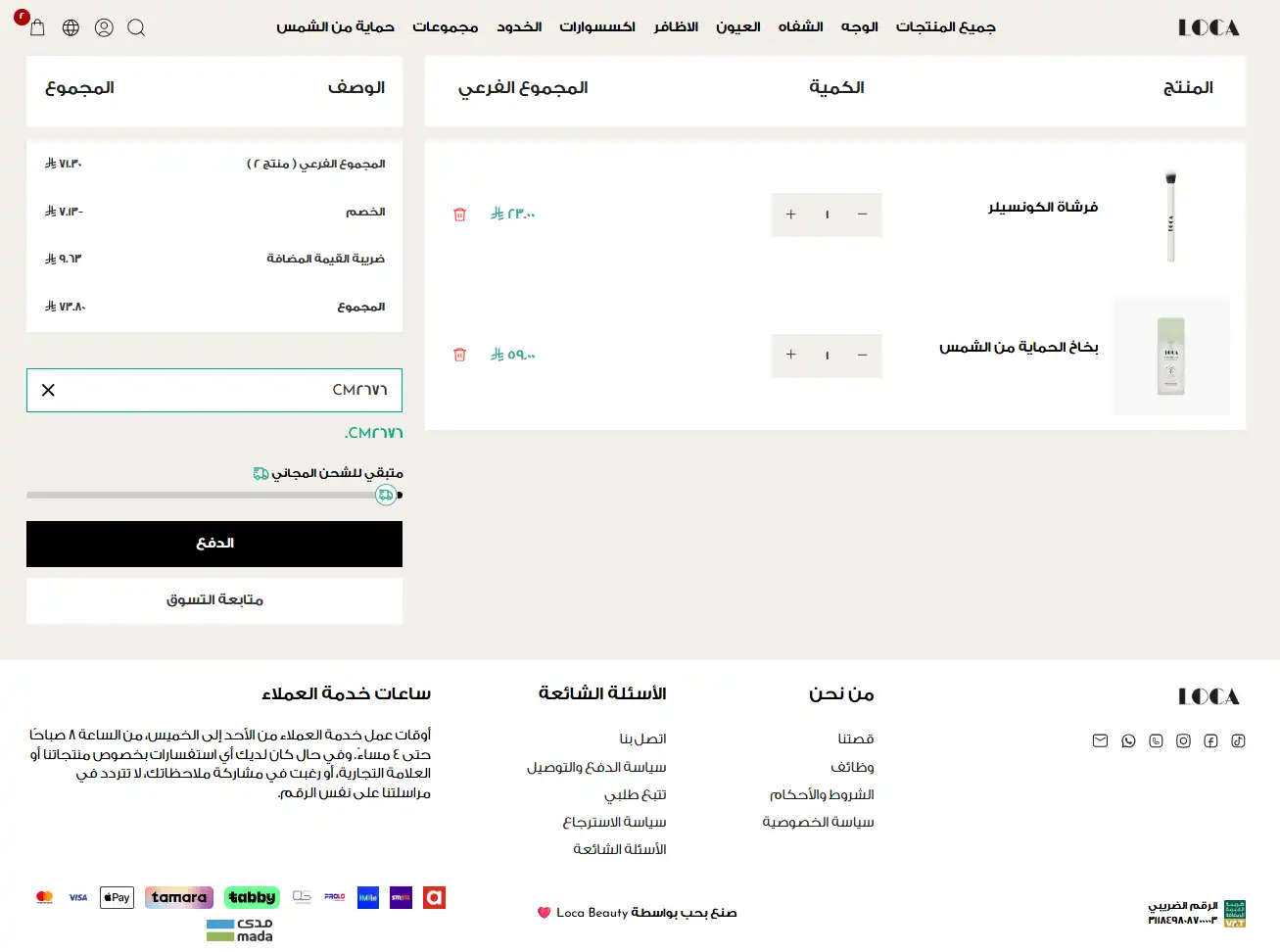Open the الشروط والأحكام footer link
Screen dimensions: 1280x952
822,794
